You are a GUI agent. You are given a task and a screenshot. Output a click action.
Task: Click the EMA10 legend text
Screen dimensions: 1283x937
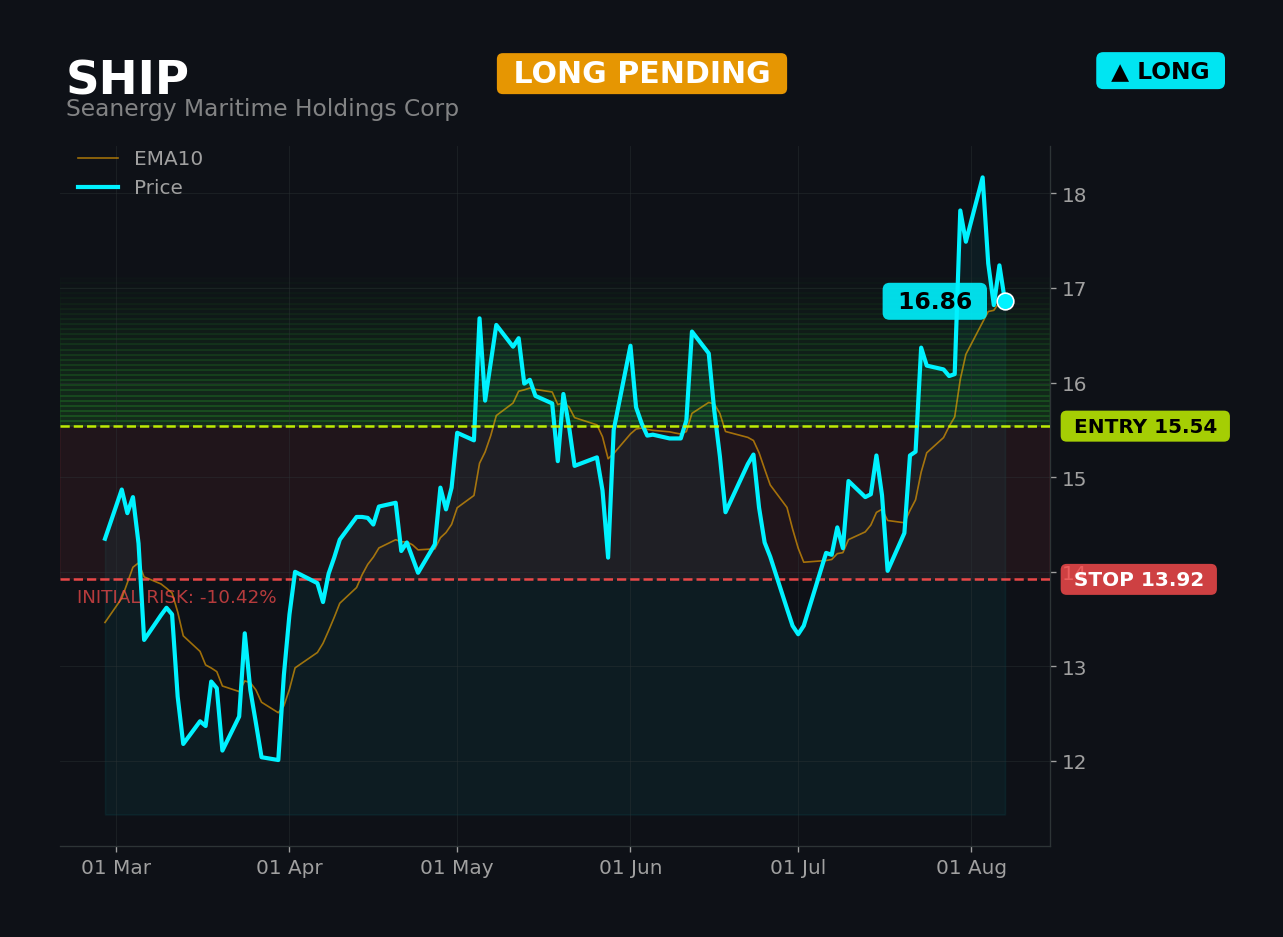(x=168, y=159)
